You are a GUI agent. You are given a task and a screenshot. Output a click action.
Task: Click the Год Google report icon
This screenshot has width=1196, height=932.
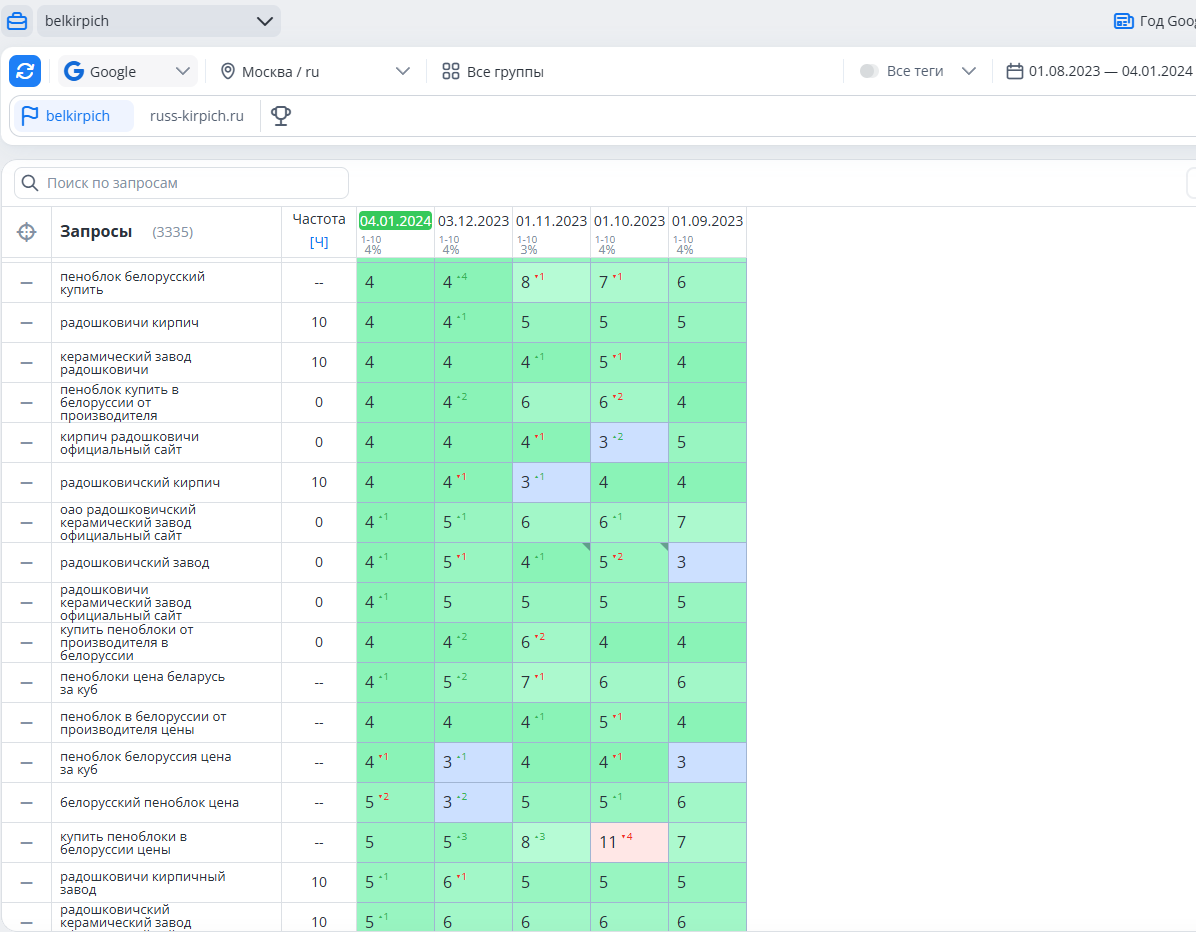pos(1124,21)
